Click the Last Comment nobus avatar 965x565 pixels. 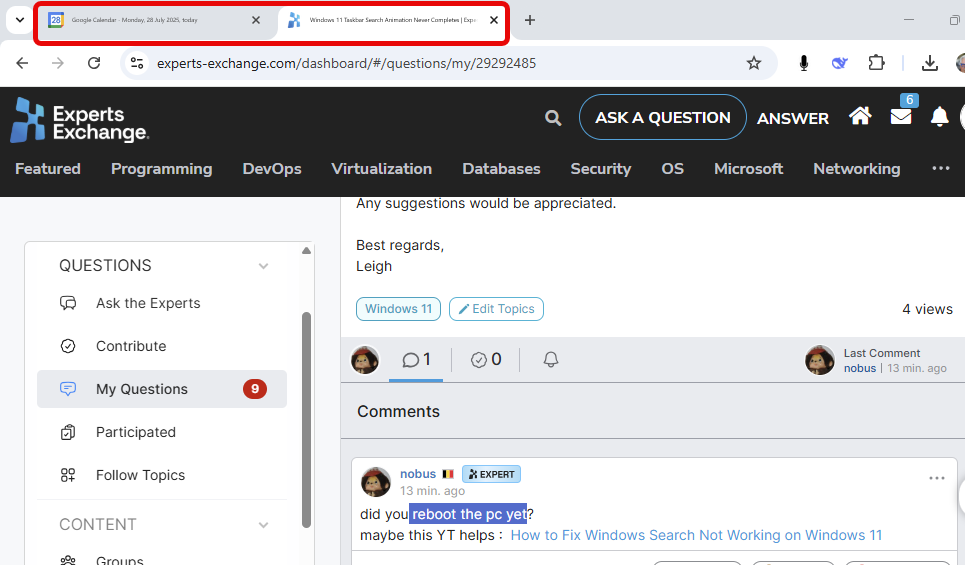820,360
